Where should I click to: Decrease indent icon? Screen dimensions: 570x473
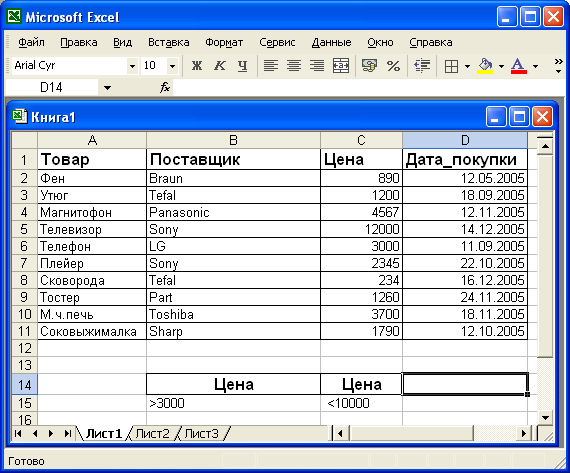[422, 66]
